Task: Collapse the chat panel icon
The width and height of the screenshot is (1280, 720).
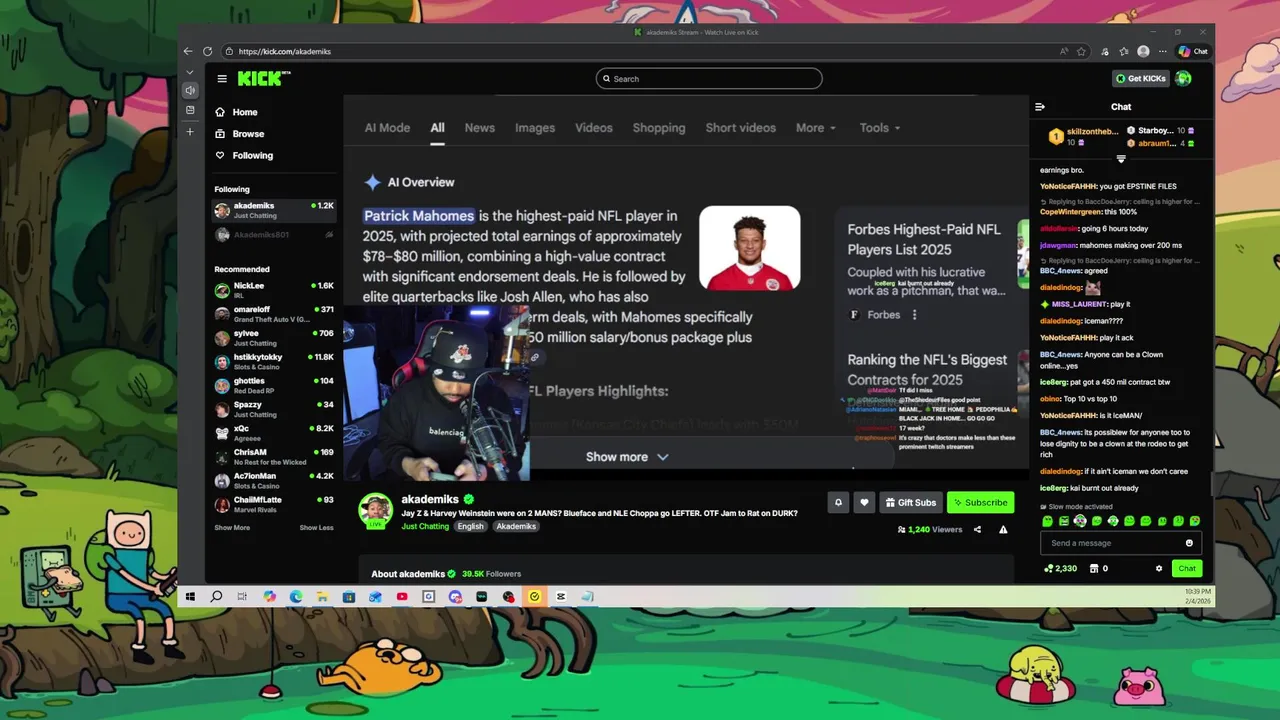Action: coord(1040,107)
